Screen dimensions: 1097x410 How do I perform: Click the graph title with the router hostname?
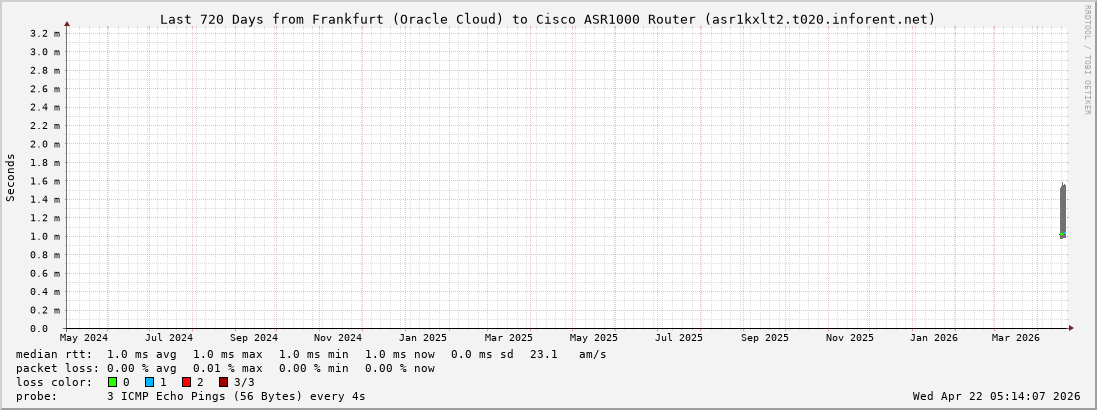548,19
